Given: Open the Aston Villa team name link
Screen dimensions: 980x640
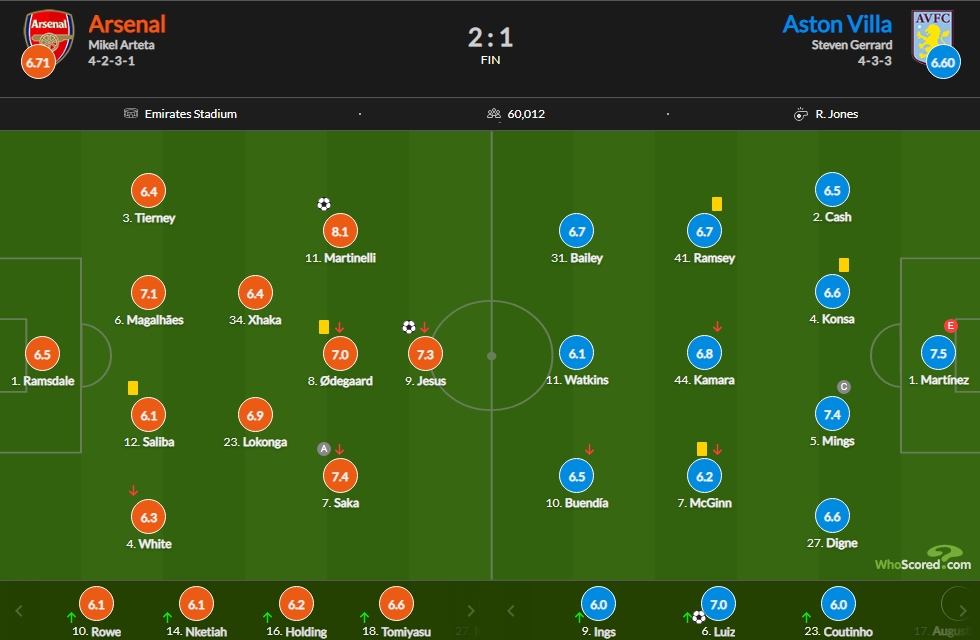Looking at the screenshot, I should pyautogui.click(x=837, y=24).
